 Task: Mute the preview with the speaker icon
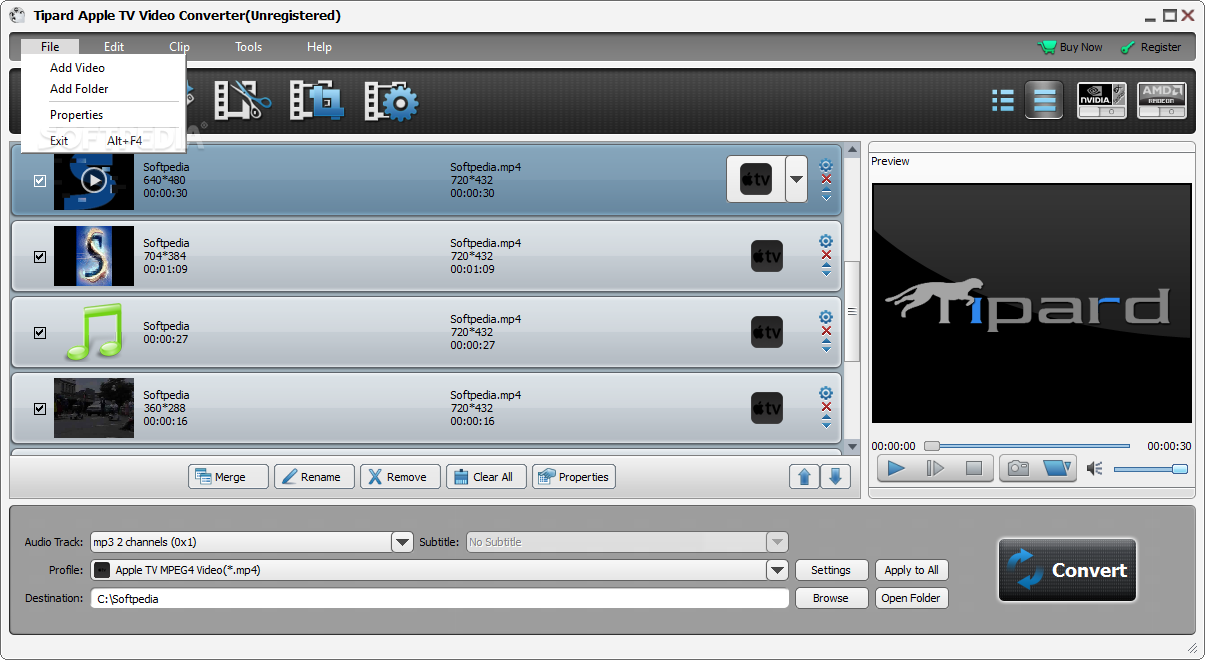(1095, 468)
